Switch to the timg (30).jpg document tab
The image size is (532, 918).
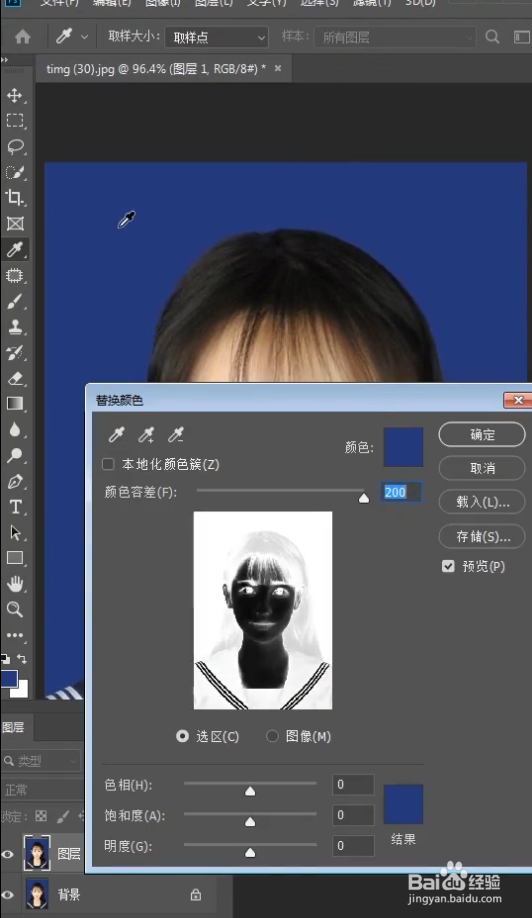[x=156, y=68]
